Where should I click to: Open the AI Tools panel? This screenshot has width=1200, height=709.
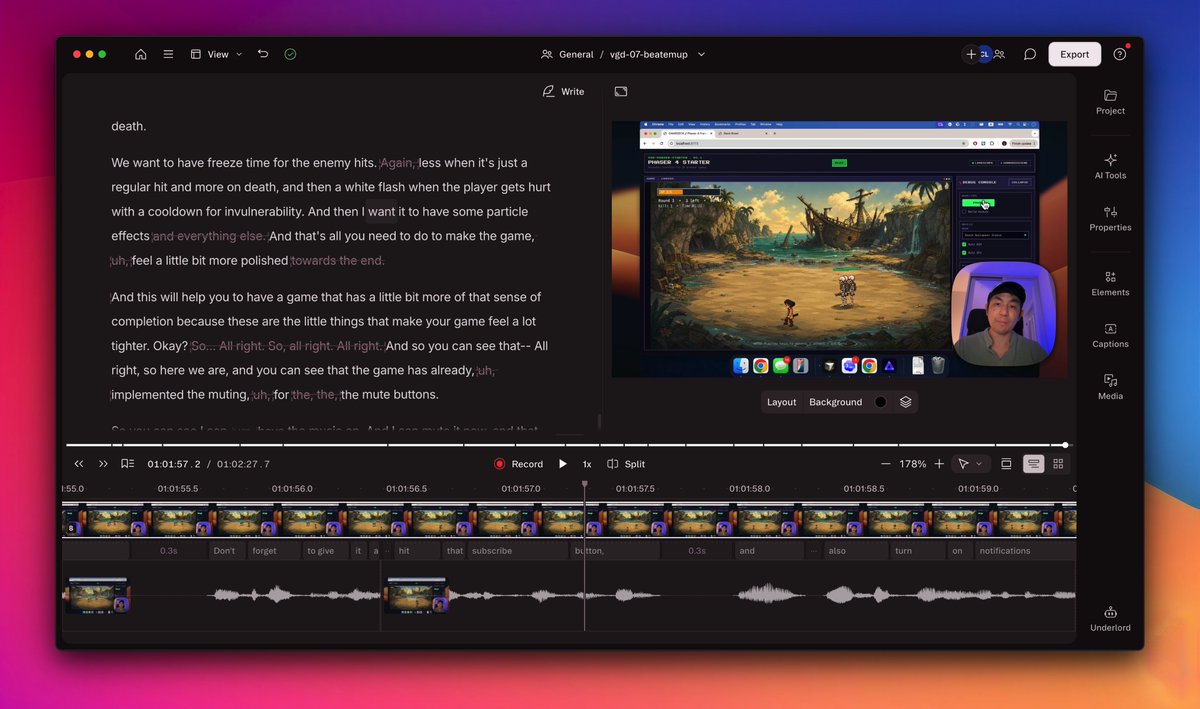click(1110, 166)
